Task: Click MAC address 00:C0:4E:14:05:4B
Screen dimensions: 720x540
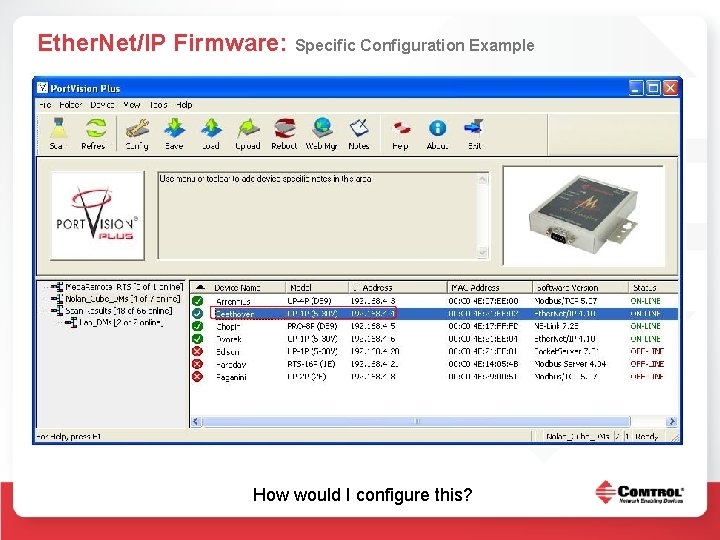Action: [x=483, y=364]
